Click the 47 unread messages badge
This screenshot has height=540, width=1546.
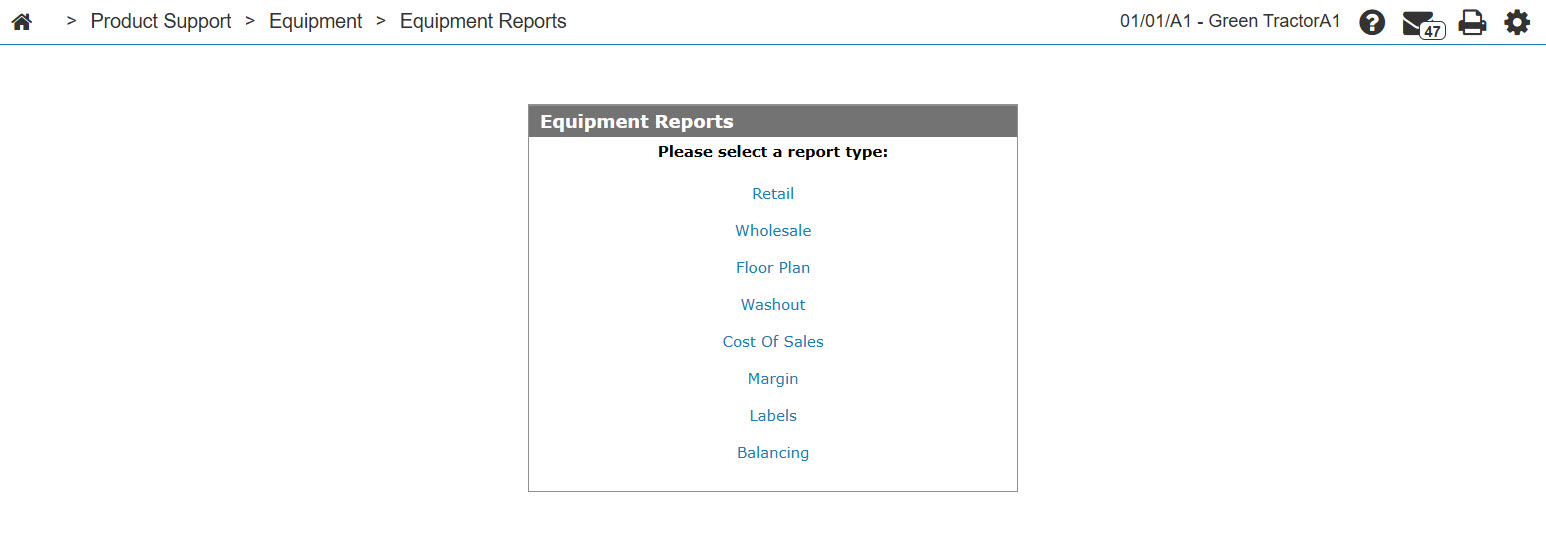[x=1433, y=31]
